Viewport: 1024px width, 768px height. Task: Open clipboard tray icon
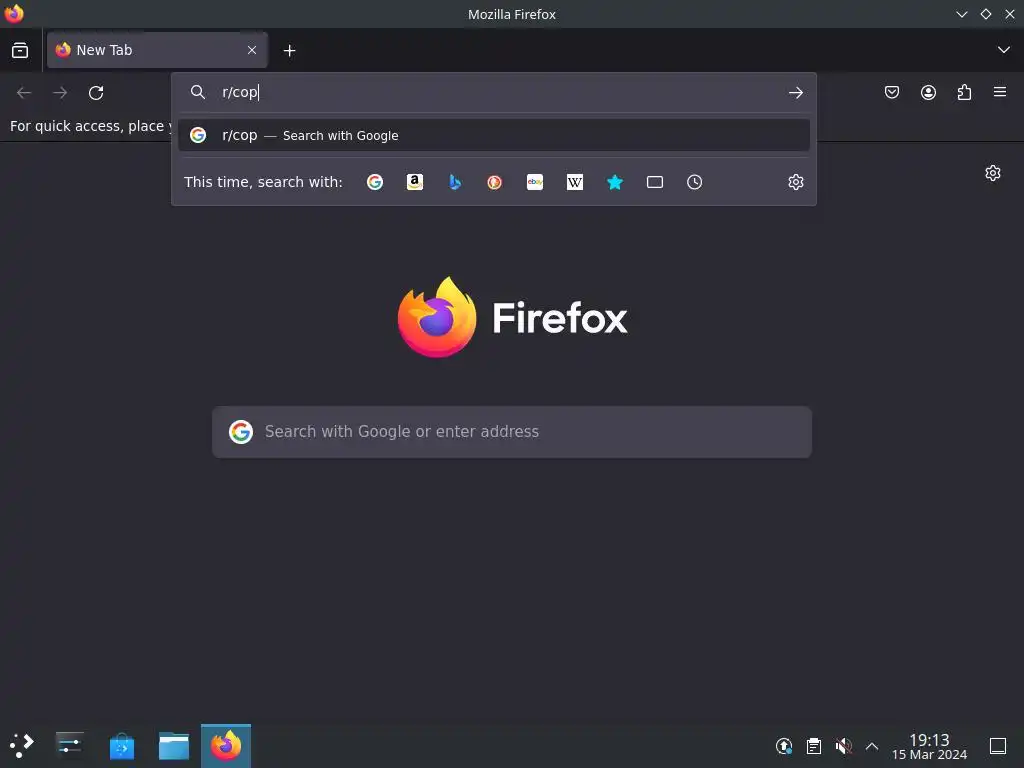(814, 746)
